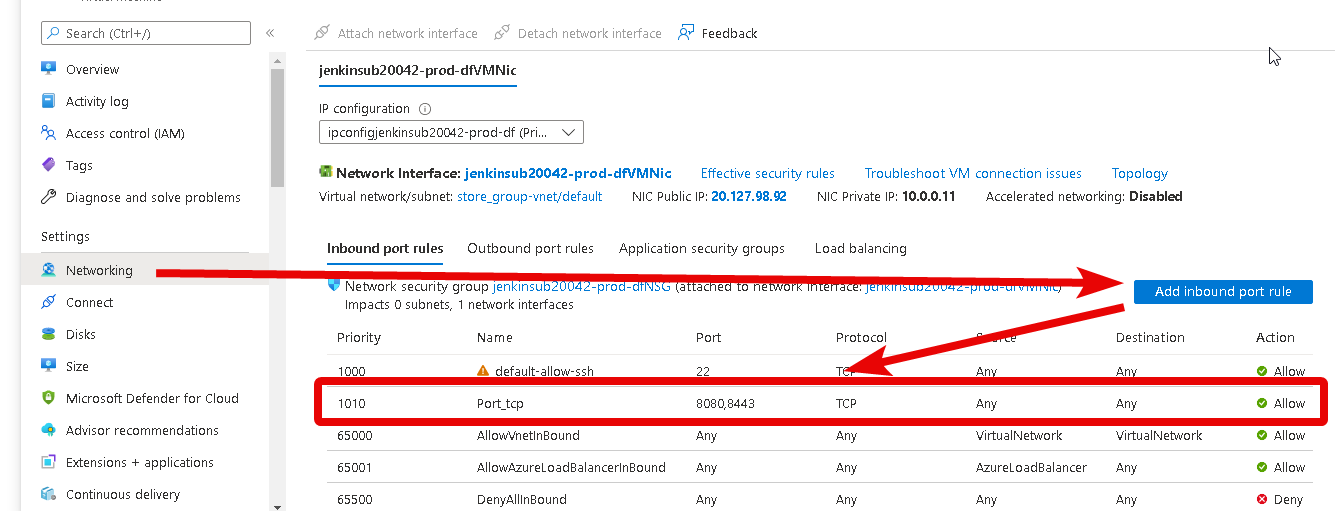This screenshot has height=511, width=1335.
Task: Click the Extensions + applications icon
Action: tap(48, 462)
